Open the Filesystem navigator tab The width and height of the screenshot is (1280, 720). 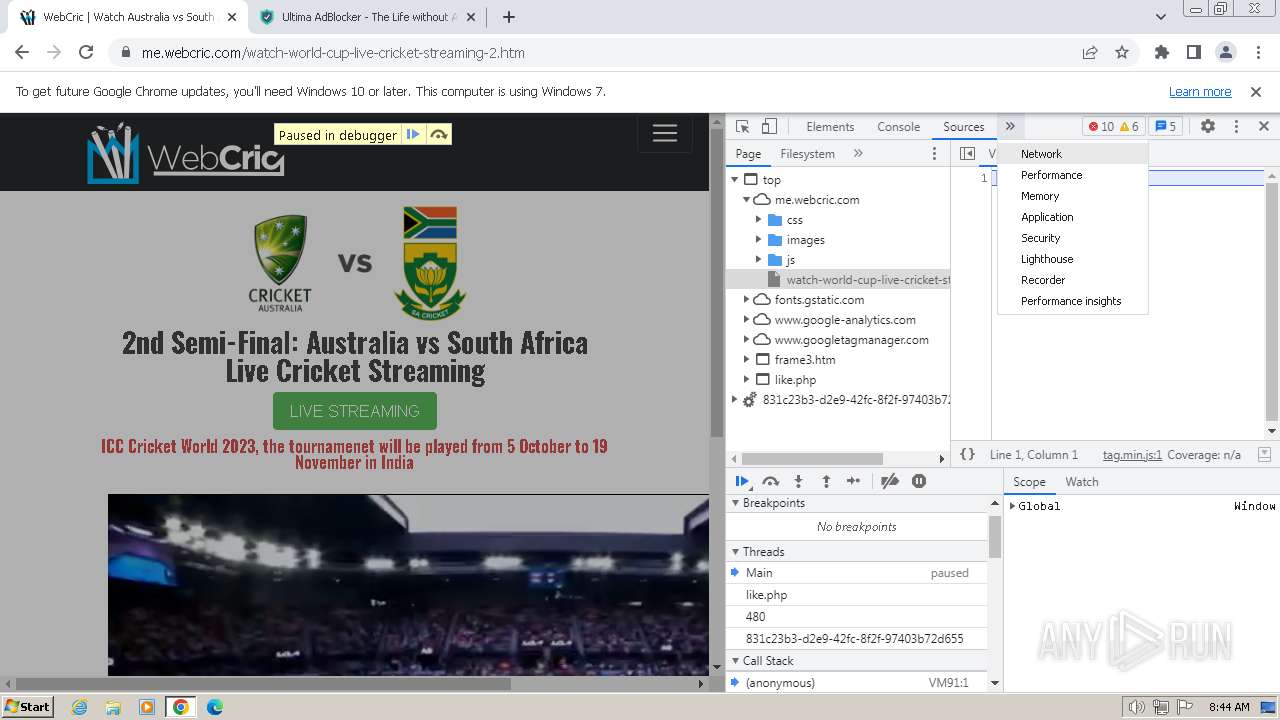coord(807,154)
